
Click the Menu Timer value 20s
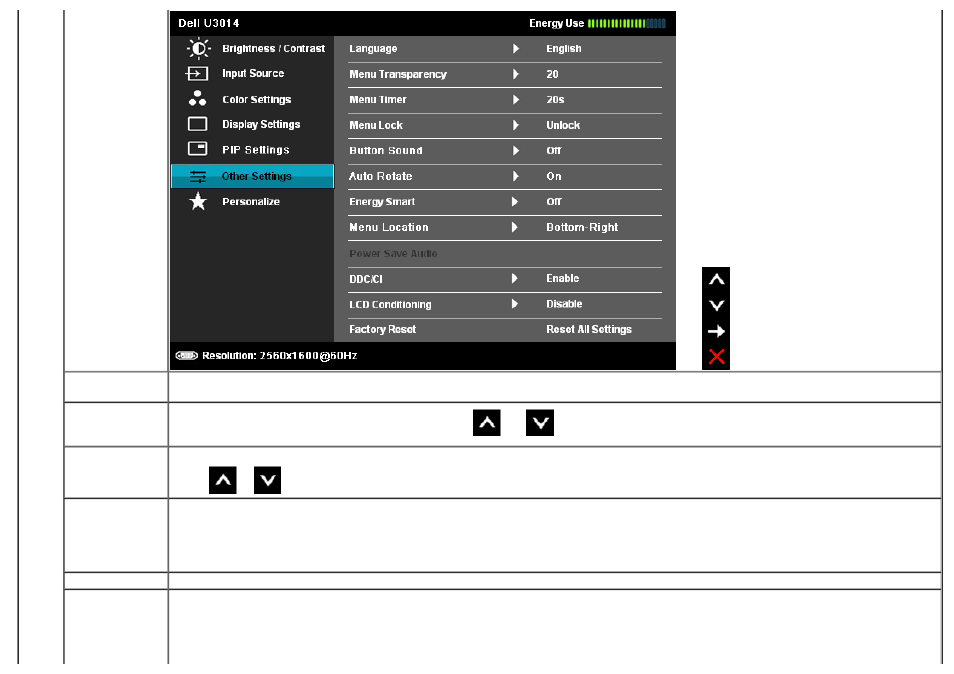coord(555,100)
